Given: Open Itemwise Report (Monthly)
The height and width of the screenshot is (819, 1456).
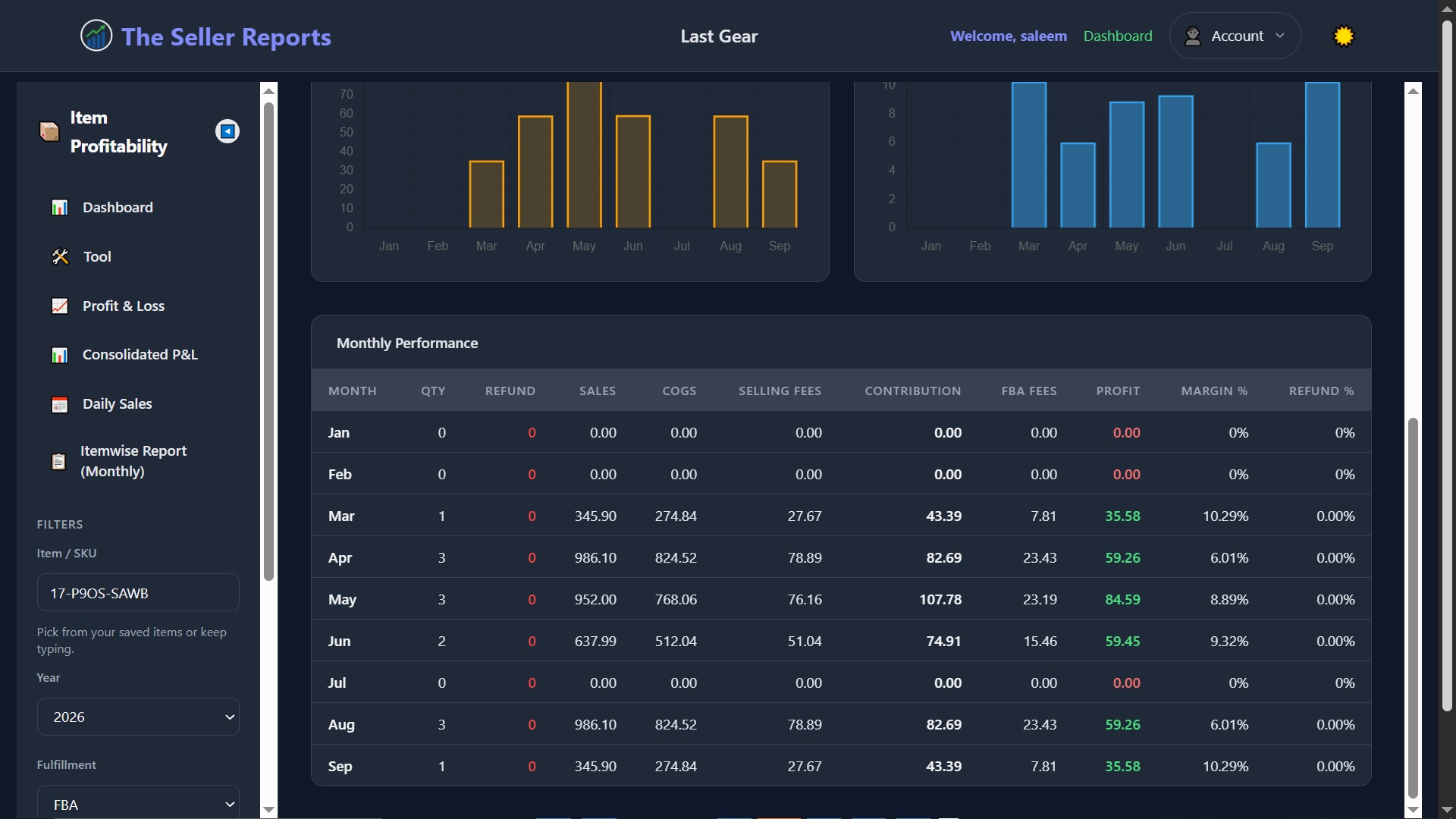Looking at the screenshot, I should (x=133, y=461).
